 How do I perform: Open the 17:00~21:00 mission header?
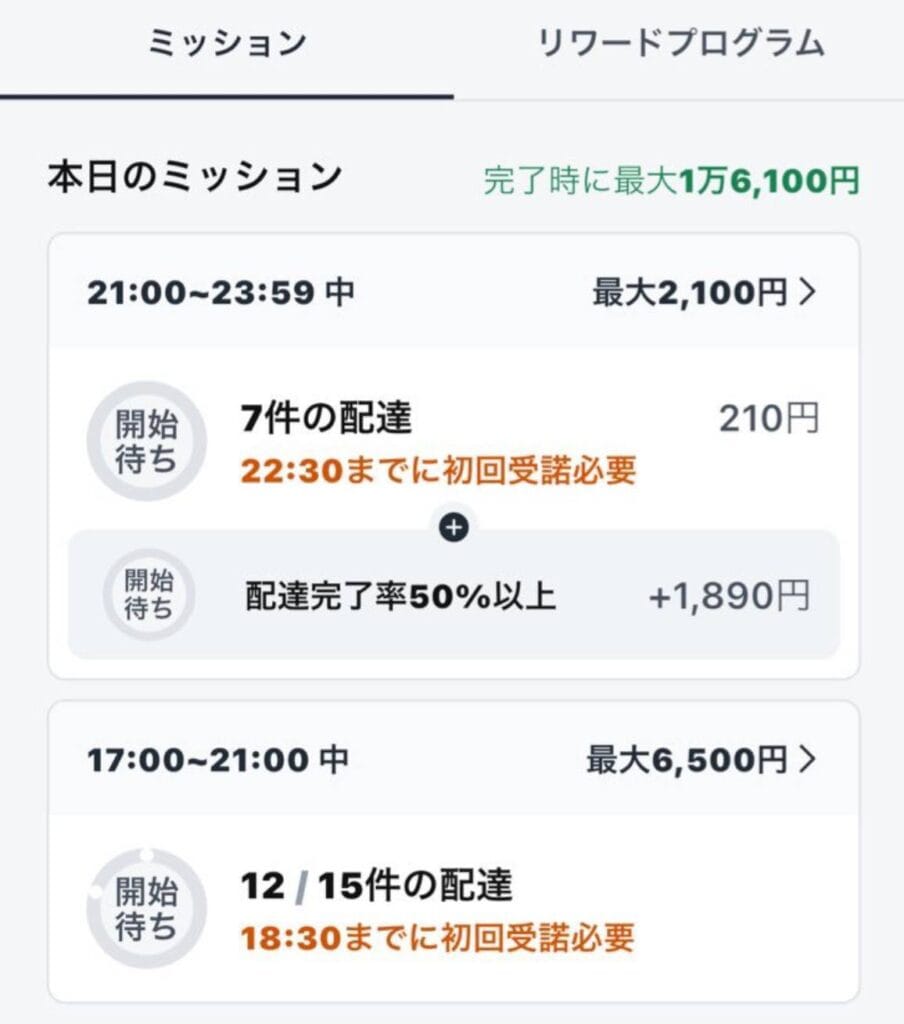pos(217,760)
